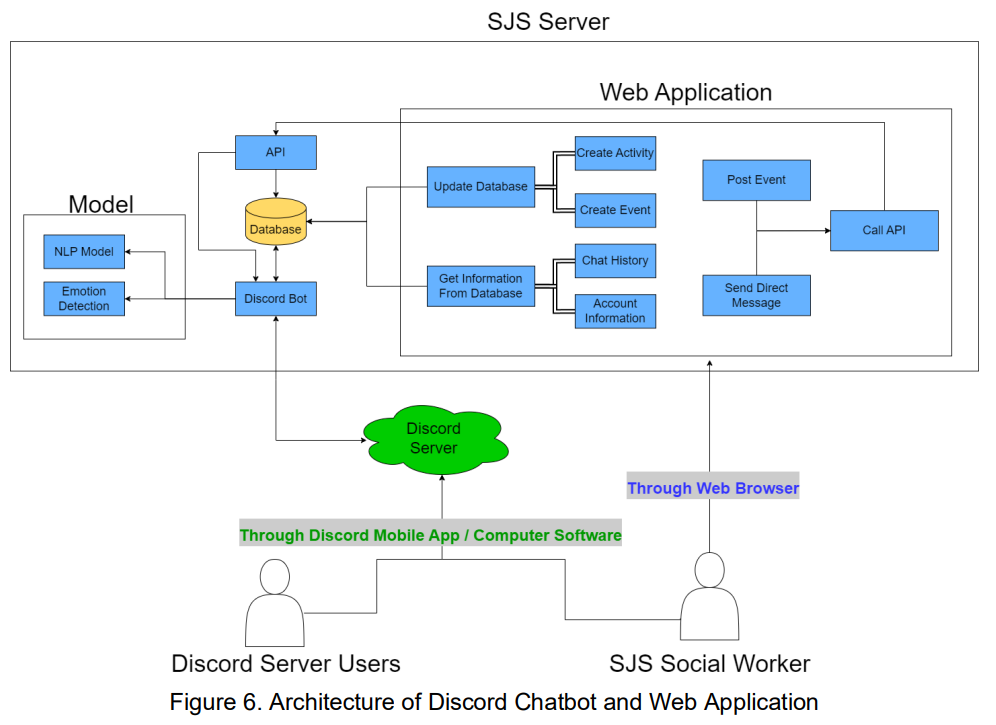996x725 pixels.
Task: Select the API box
Action: pos(275,152)
